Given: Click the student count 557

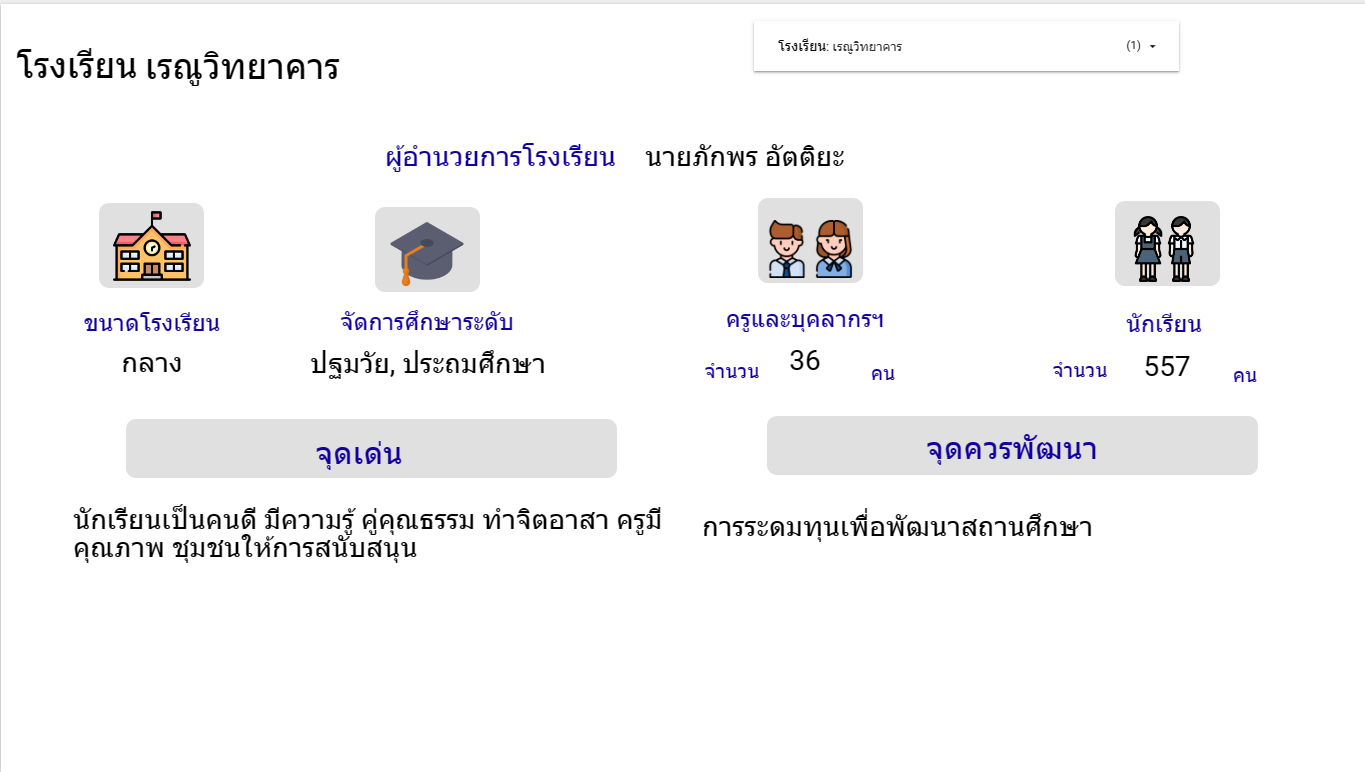Looking at the screenshot, I should (1167, 367).
